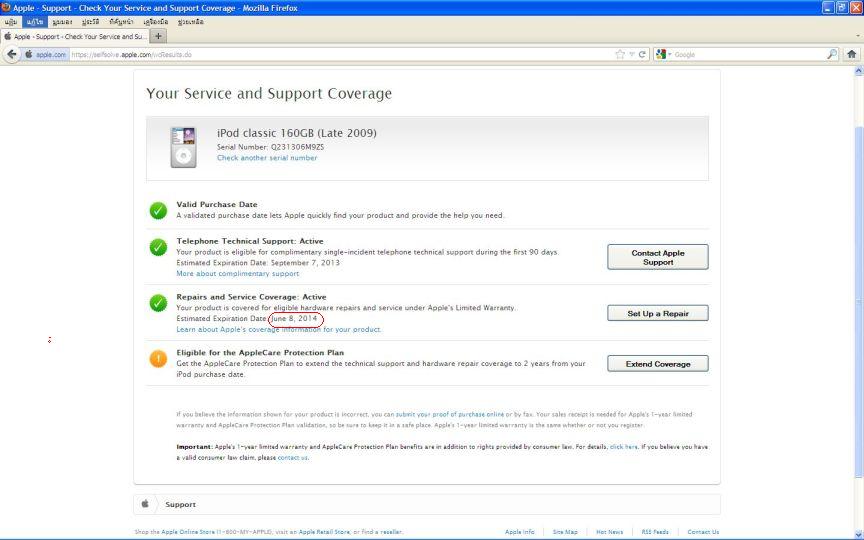
Task: Click the browser back arrow button
Action: [x=12, y=54]
